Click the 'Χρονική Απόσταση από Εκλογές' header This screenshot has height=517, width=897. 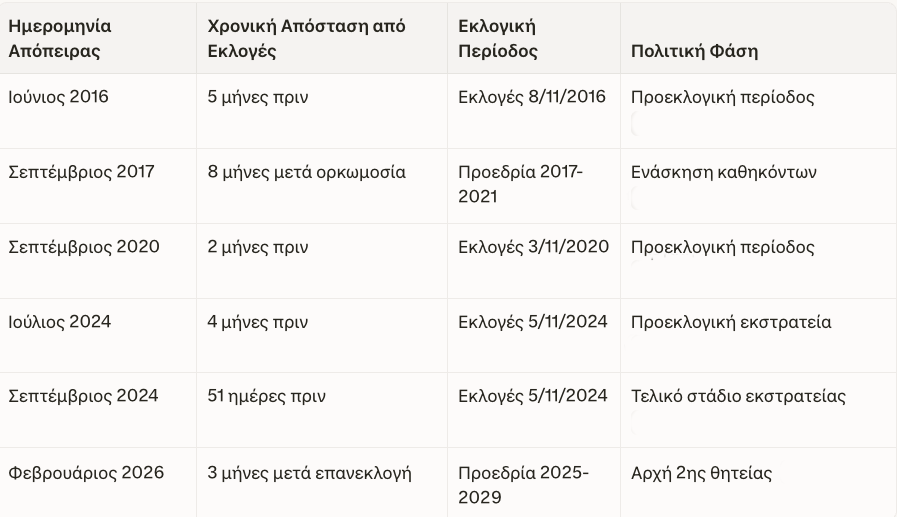pyautogui.click(x=306, y=38)
